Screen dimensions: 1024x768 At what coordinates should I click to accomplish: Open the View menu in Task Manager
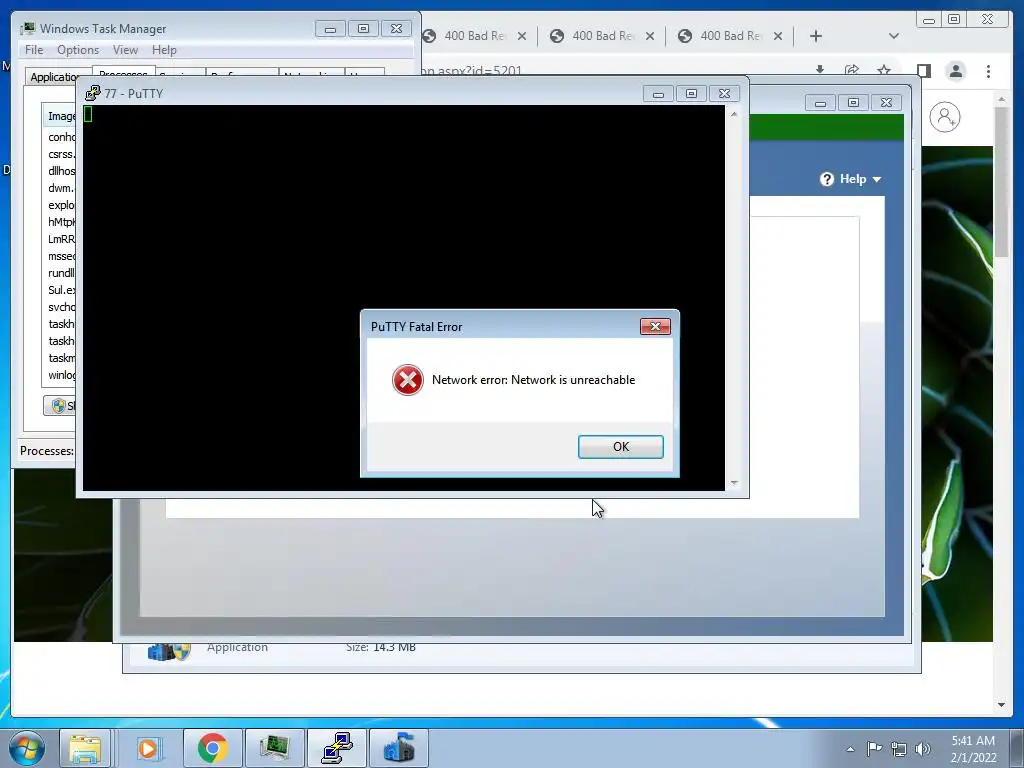pyautogui.click(x=125, y=50)
